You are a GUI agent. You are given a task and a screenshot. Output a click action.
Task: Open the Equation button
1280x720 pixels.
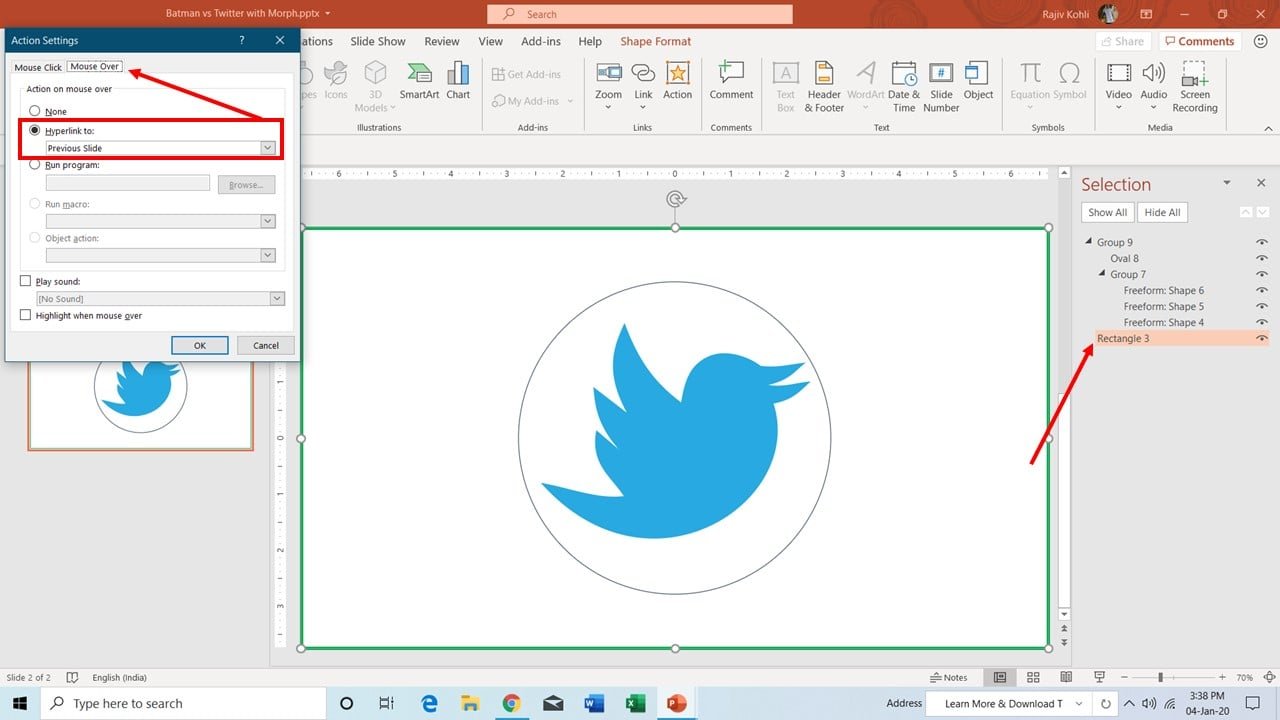coord(1030,86)
